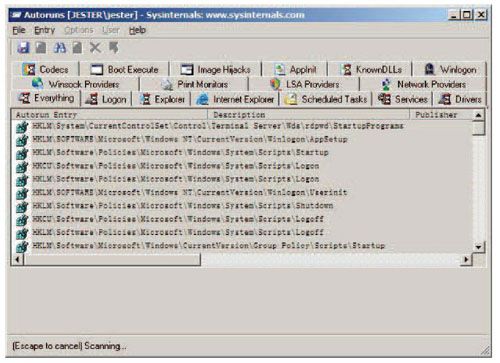Click icon of HKCU Scripts Logon entry
Image resolution: width=500 pixels, height=363 pixels.
(22, 166)
